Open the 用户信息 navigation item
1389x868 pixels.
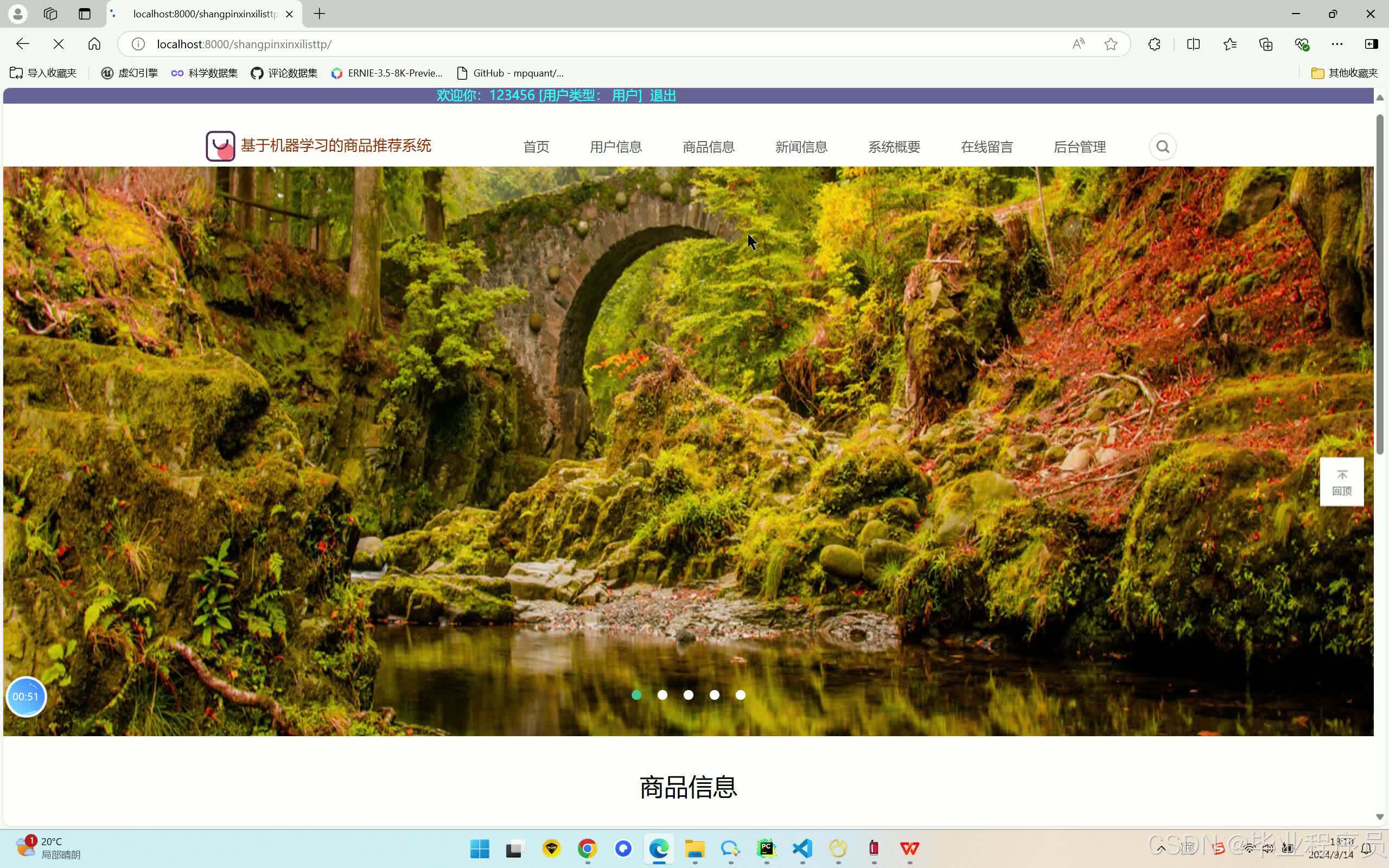[x=616, y=147]
